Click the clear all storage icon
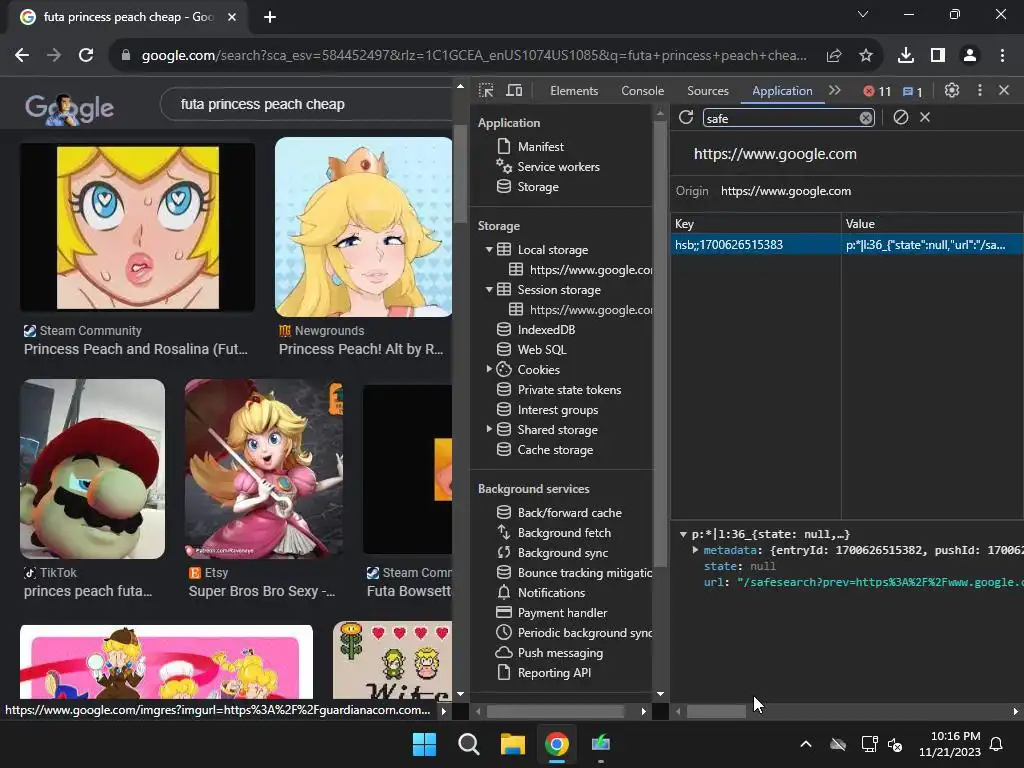This screenshot has height=768, width=1024. pos(901,118)
